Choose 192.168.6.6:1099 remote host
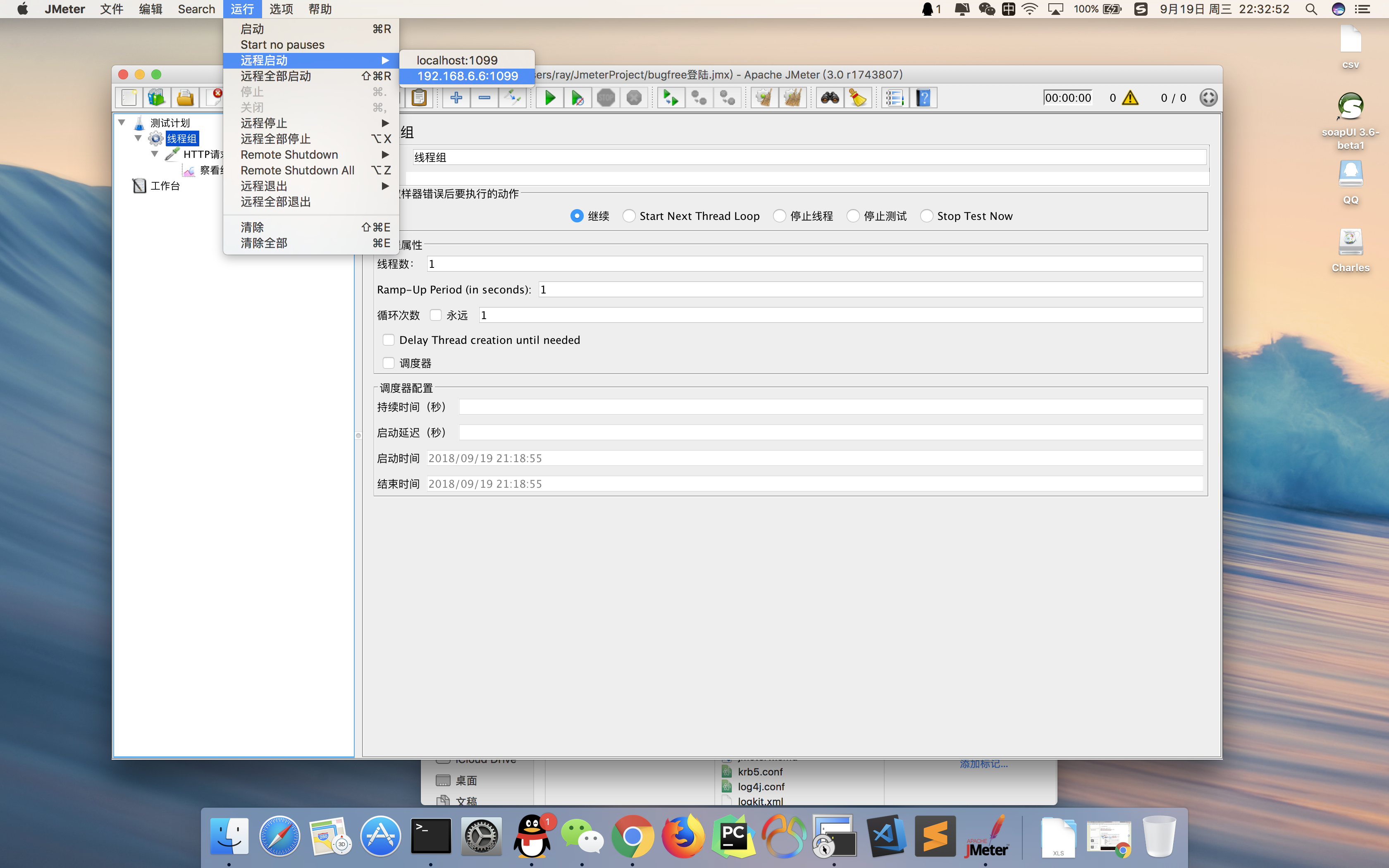 click(467, 76)
